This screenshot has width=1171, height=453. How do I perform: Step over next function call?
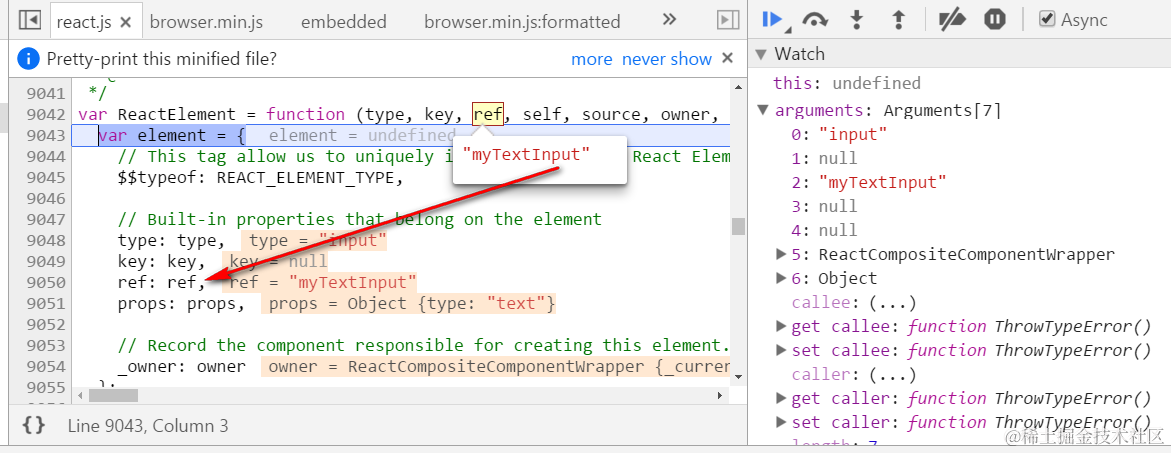click(x=815, y=19)
